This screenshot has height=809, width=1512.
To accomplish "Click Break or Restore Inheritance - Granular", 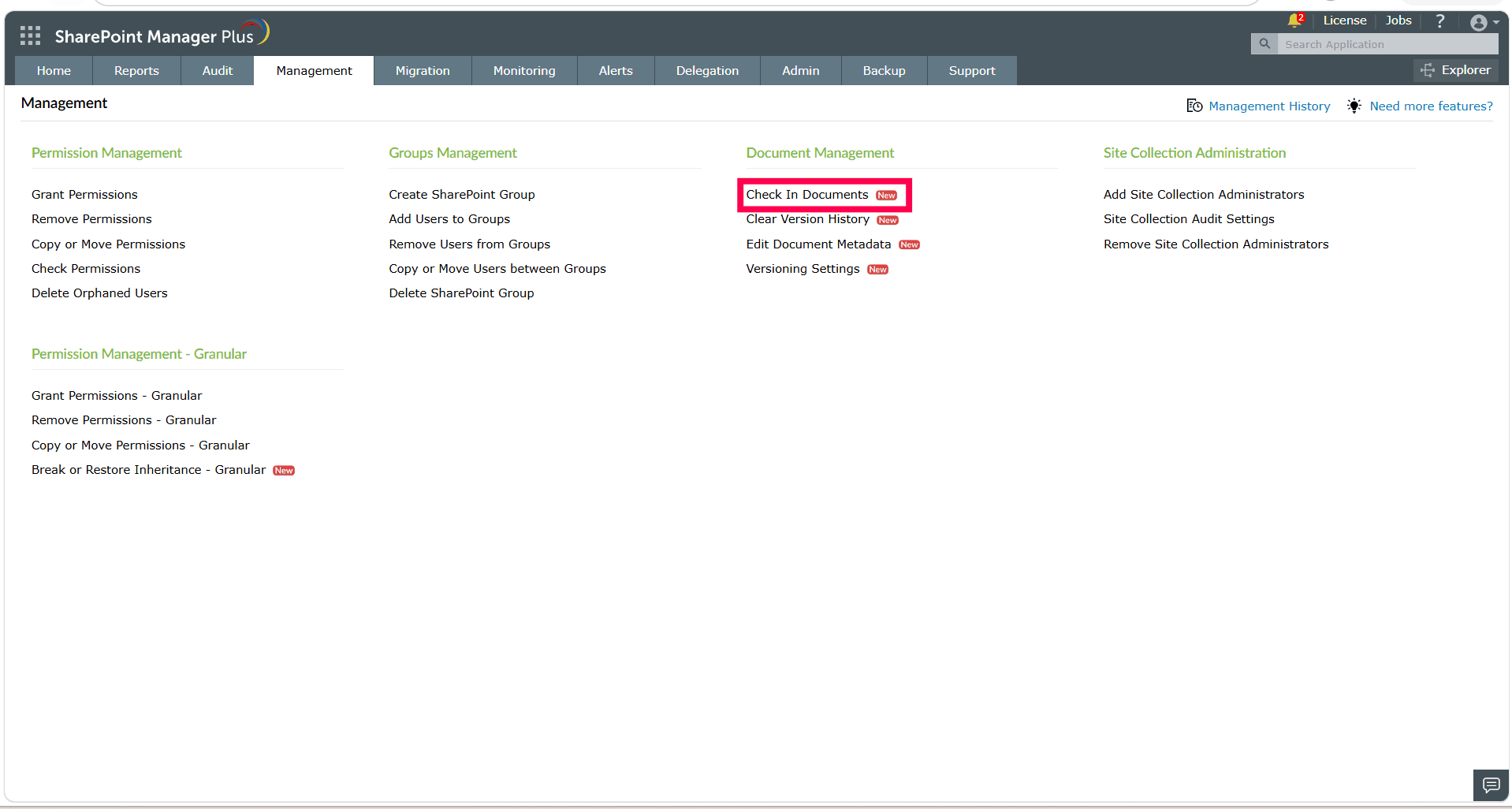I will [x=148, y=470].
